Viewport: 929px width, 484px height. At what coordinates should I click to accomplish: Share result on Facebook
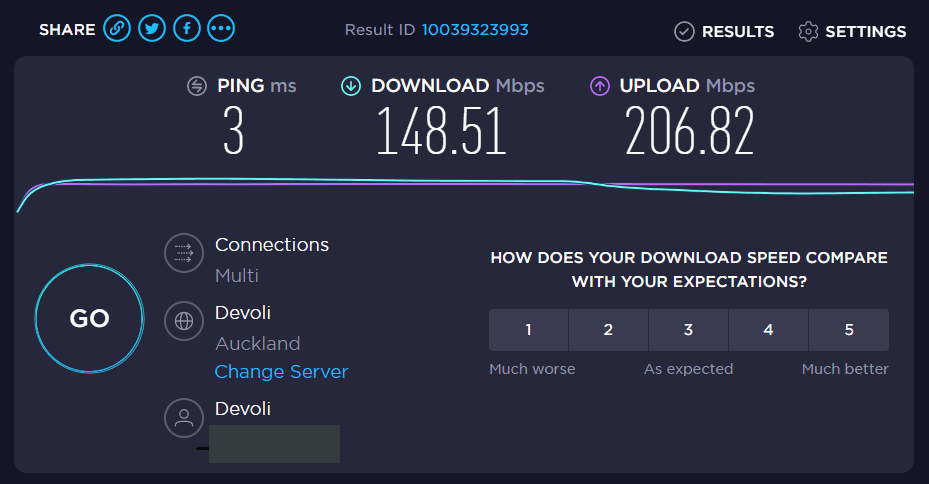(187, 29)
